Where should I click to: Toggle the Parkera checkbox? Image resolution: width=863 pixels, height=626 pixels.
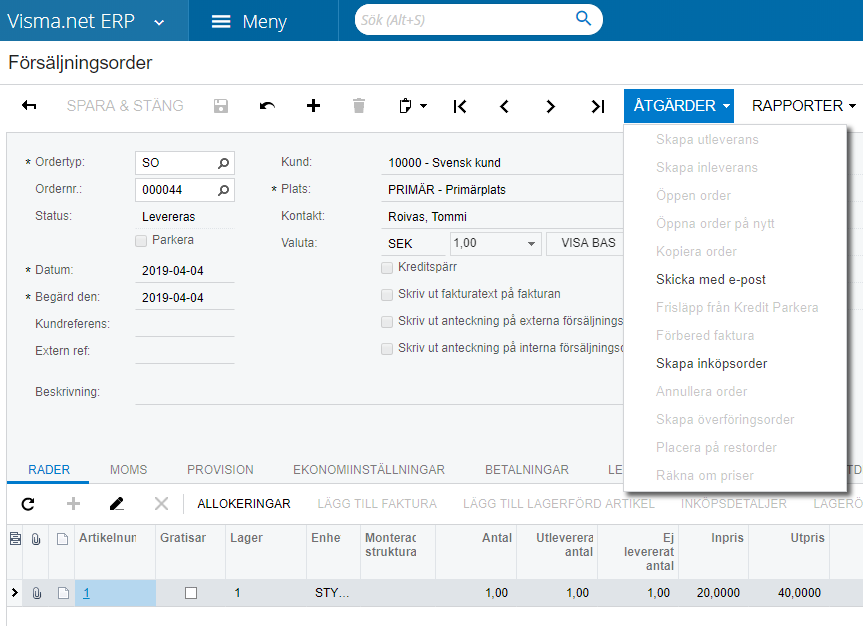coord(141,241)
